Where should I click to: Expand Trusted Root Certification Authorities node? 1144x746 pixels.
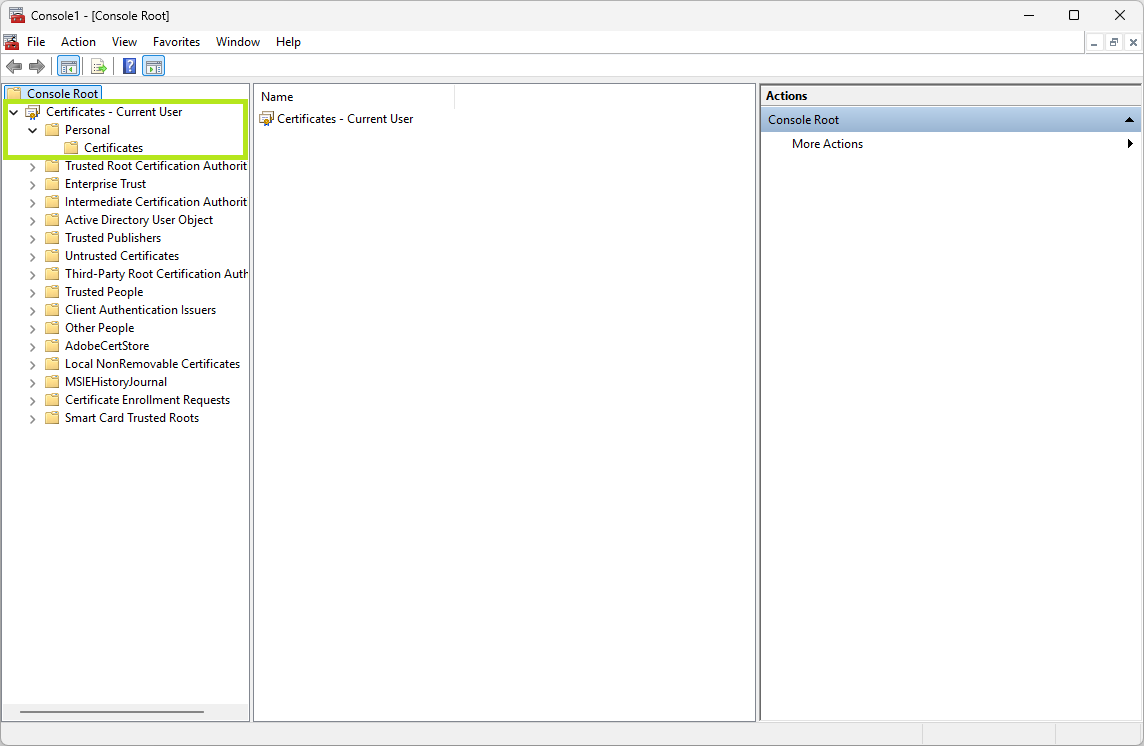[x=33, y=166]
